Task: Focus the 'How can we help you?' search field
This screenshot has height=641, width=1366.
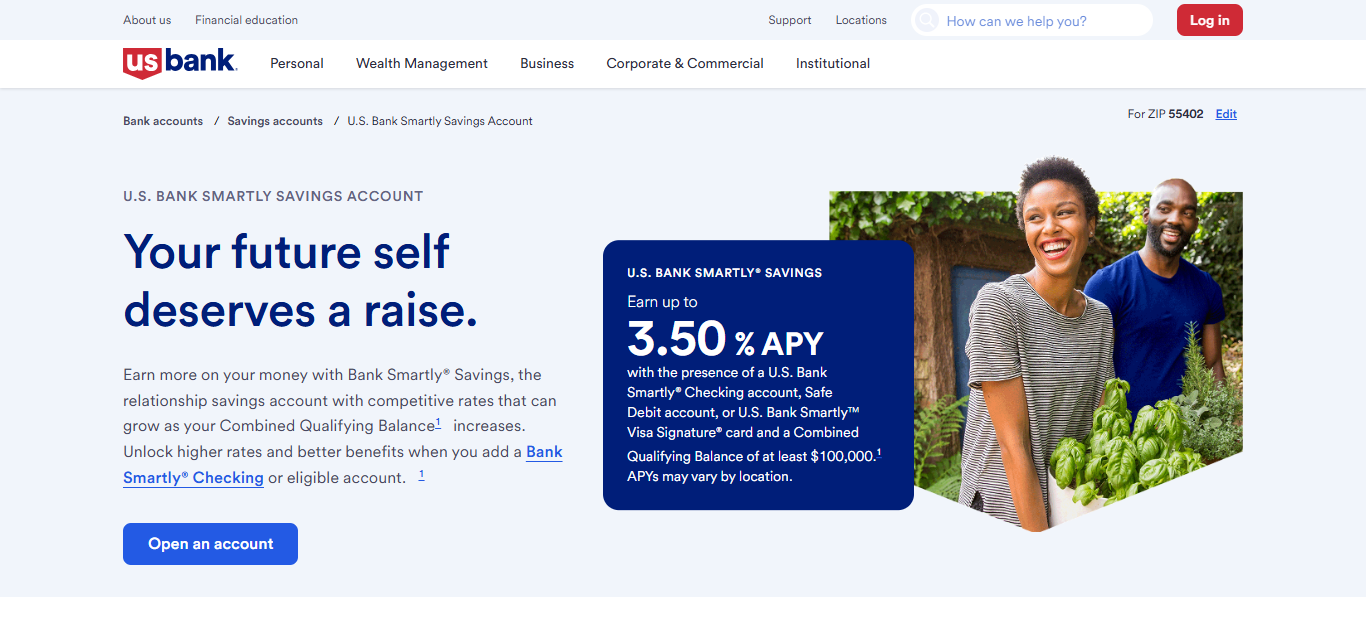Action: point(1032,20)
